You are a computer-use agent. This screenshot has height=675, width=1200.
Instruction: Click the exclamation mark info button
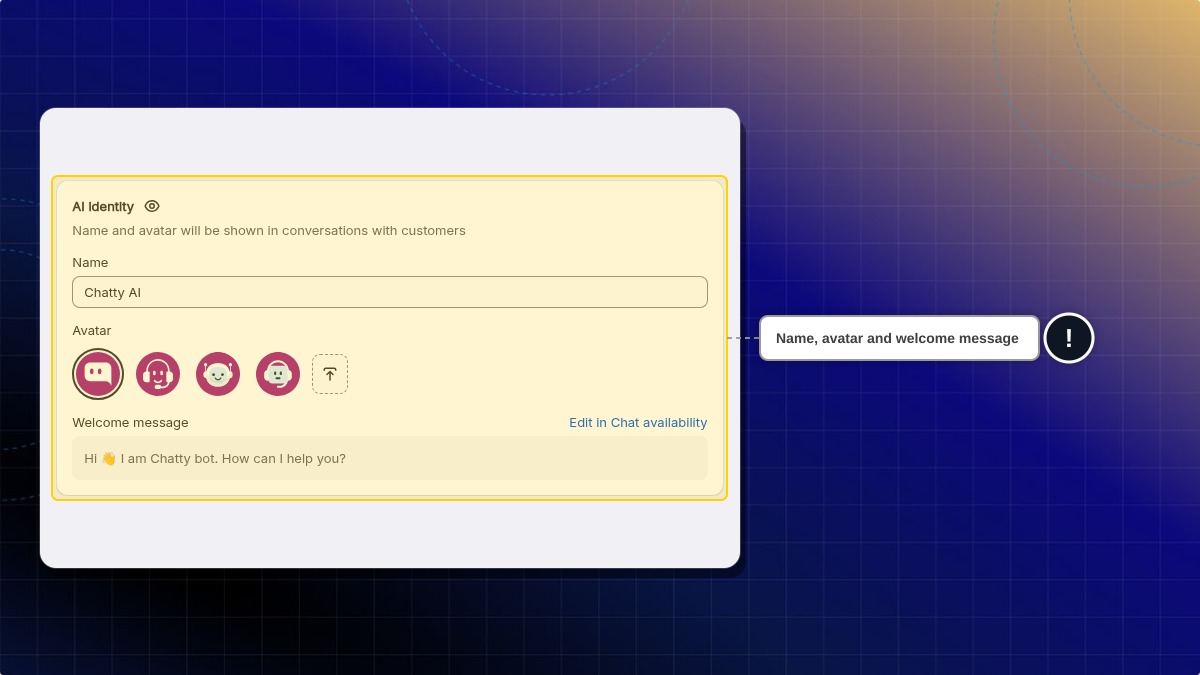(x=1069, y=338)
